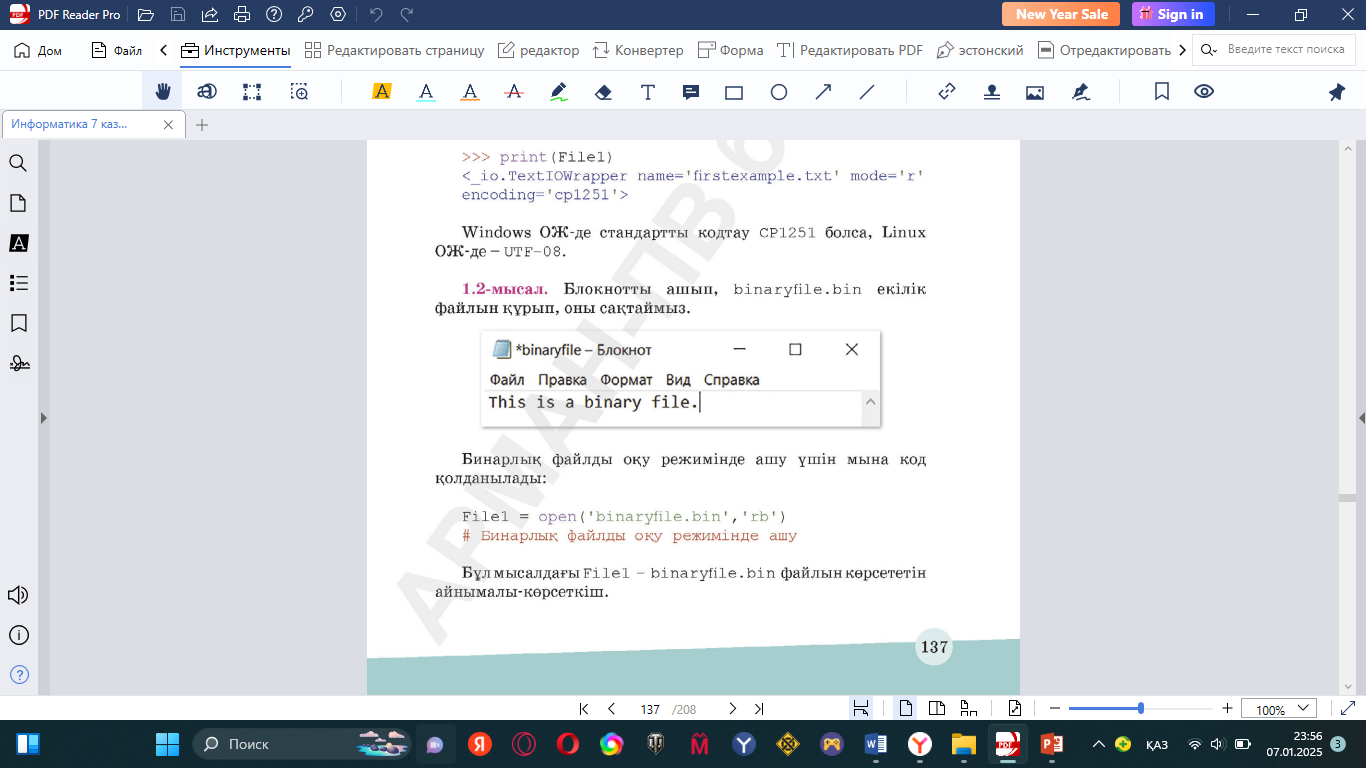The image size is (1366, 768).
Task: Open the 100% zoom level dropdown
Action: click(x=1278, y=709)
